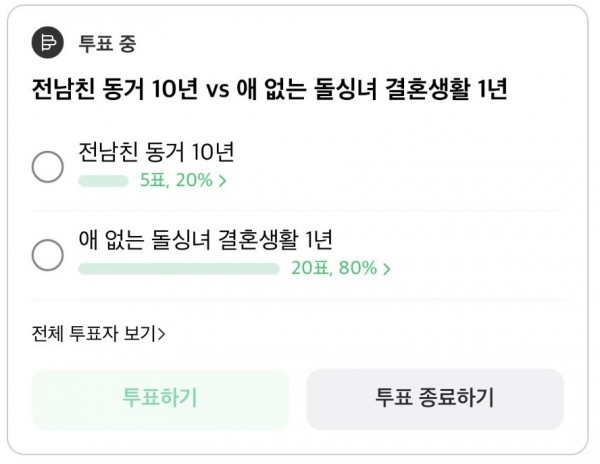The width and height of the screenshot is (600, 464).
Task: Expand the chevron next to 전체 투표자 보기
Action: 162,334
